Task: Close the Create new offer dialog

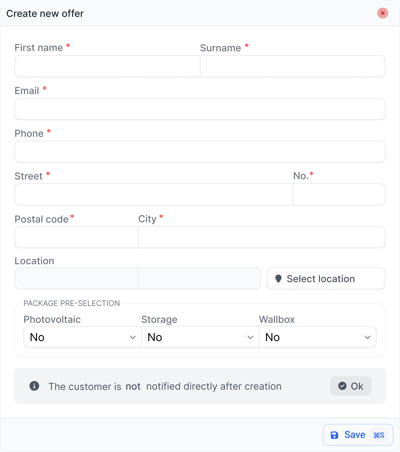Action: coord(382,13)
